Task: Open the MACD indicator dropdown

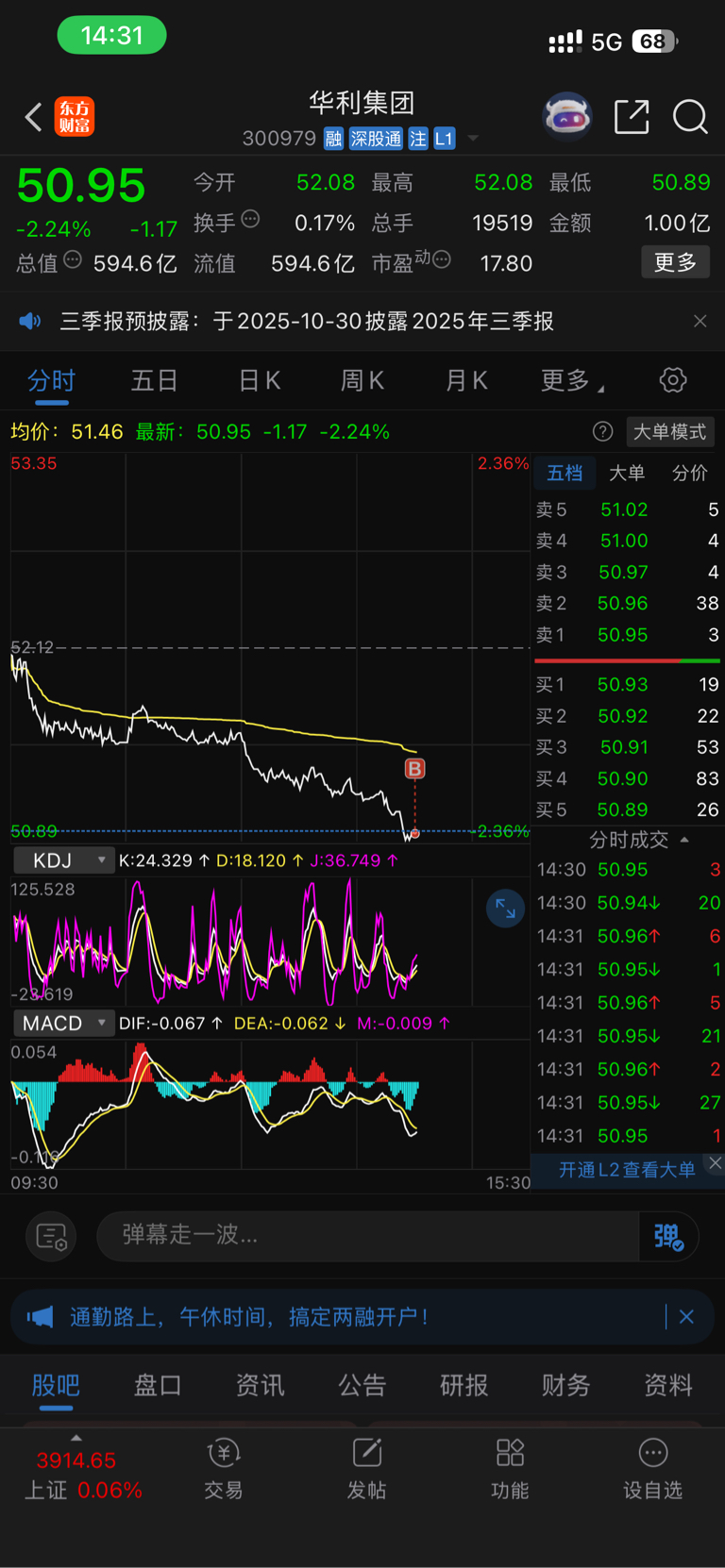Action: coord(63,1024)
